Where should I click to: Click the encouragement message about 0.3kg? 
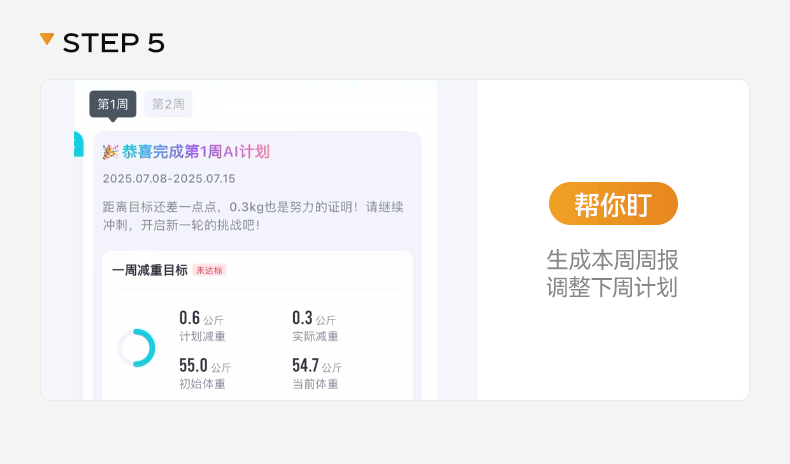252,215
